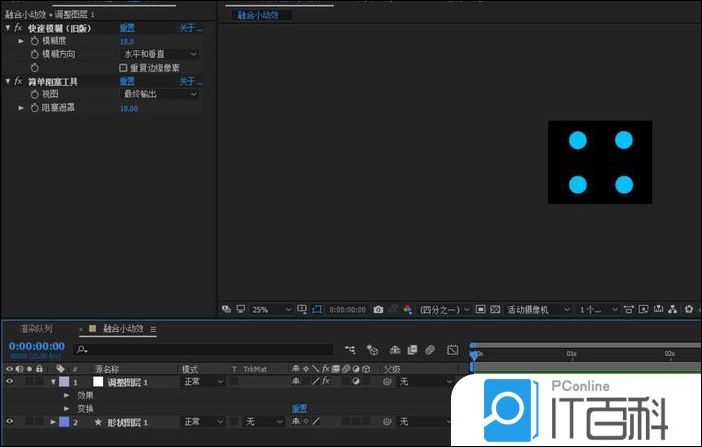Click the toggle transparency grid icon
Viewport: 702px width, 447px height.
coord(495,310)
